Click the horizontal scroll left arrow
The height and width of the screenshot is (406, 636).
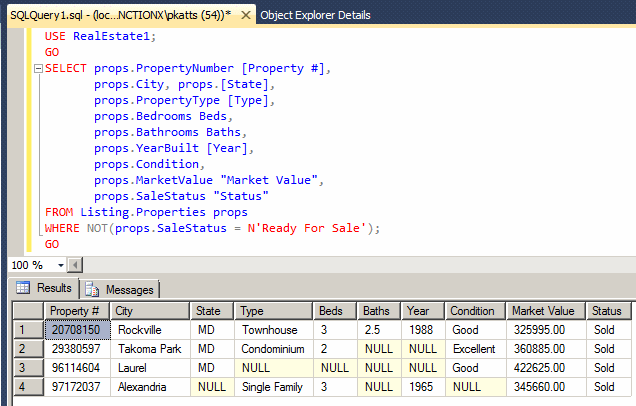pos(75,265)
